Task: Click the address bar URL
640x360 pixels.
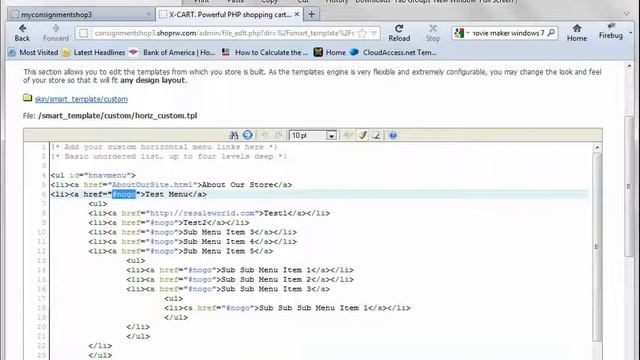Action: click(224, 33)
